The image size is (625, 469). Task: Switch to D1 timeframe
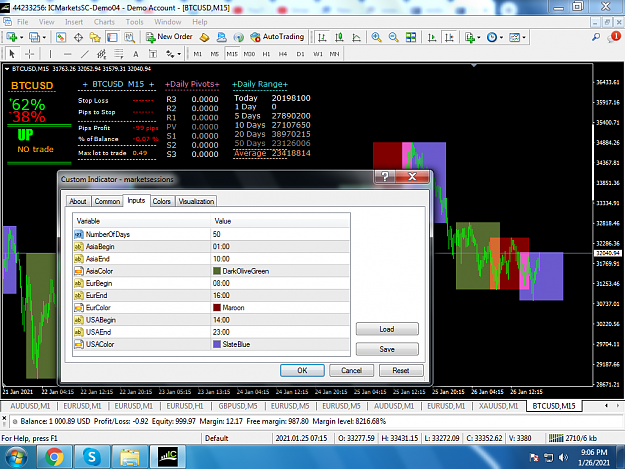pyautogui.click(x=300, y=54)
